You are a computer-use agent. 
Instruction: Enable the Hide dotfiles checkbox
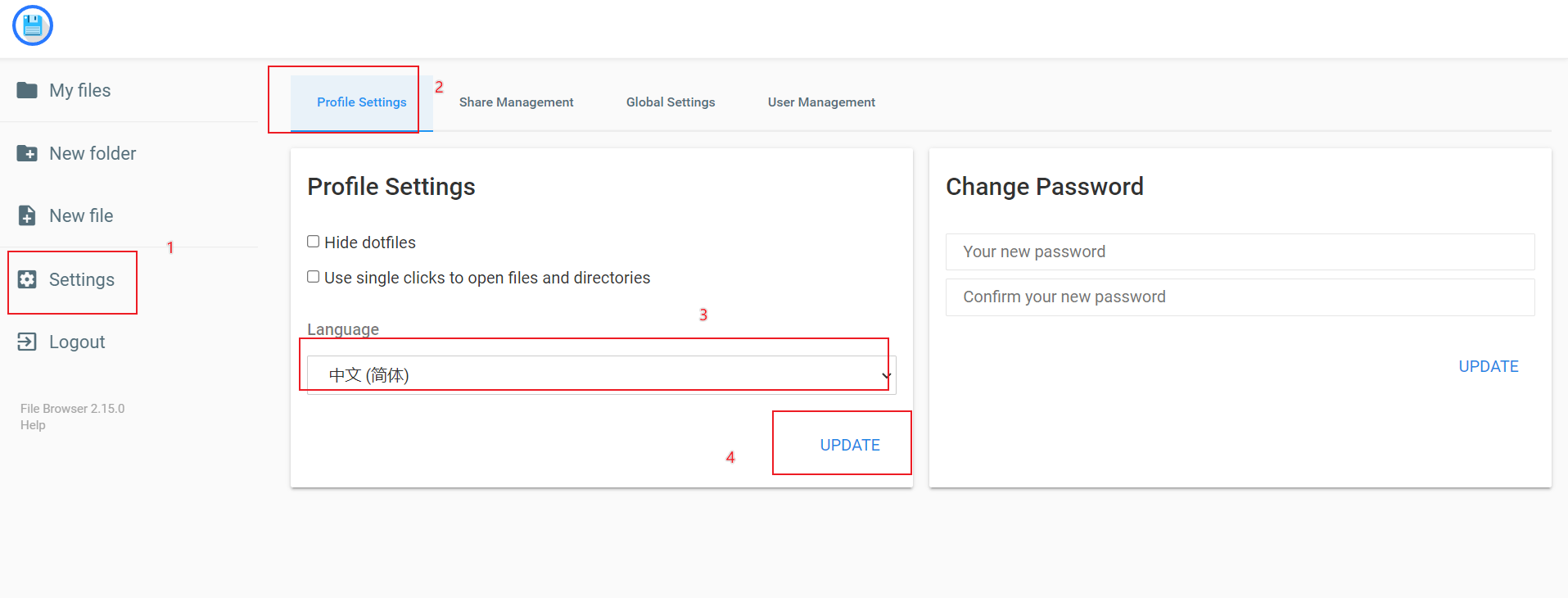313,242
